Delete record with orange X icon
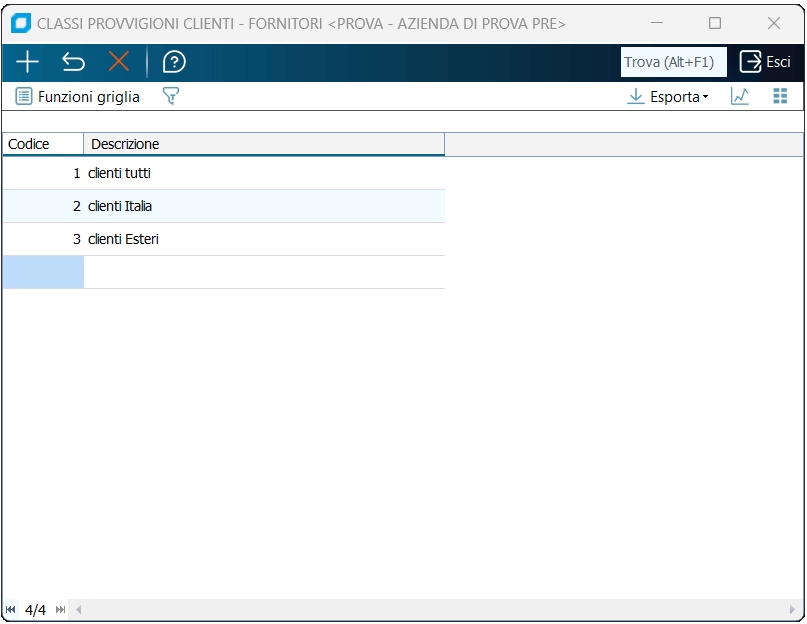The width and height of the screenshot is (807, 624). [119, 62]
